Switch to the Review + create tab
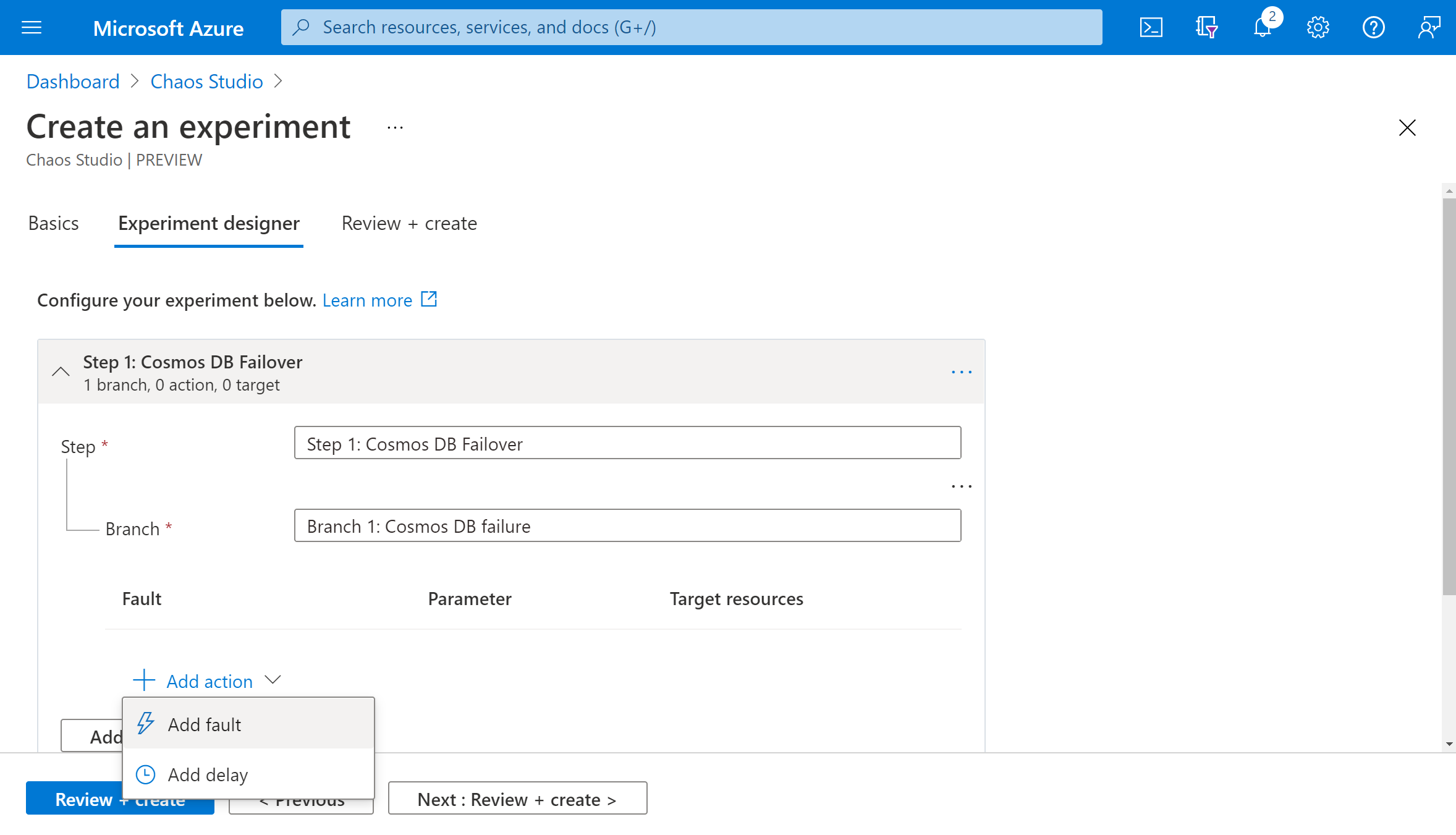Image resolution: width=1456 pixels, height=835 pixels. (409, 223)
